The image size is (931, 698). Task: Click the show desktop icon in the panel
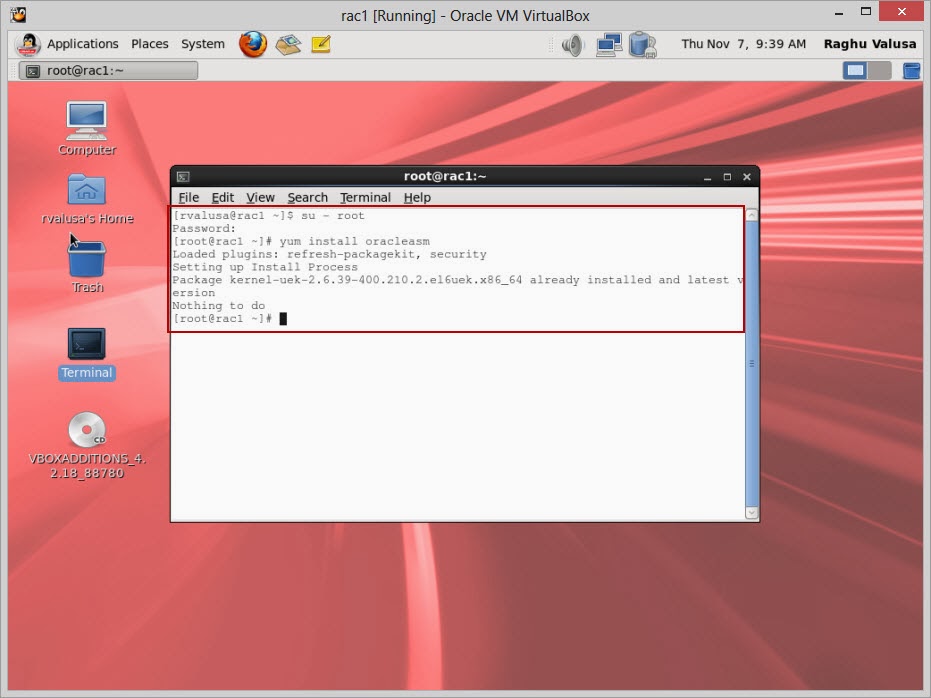[911, 71]
